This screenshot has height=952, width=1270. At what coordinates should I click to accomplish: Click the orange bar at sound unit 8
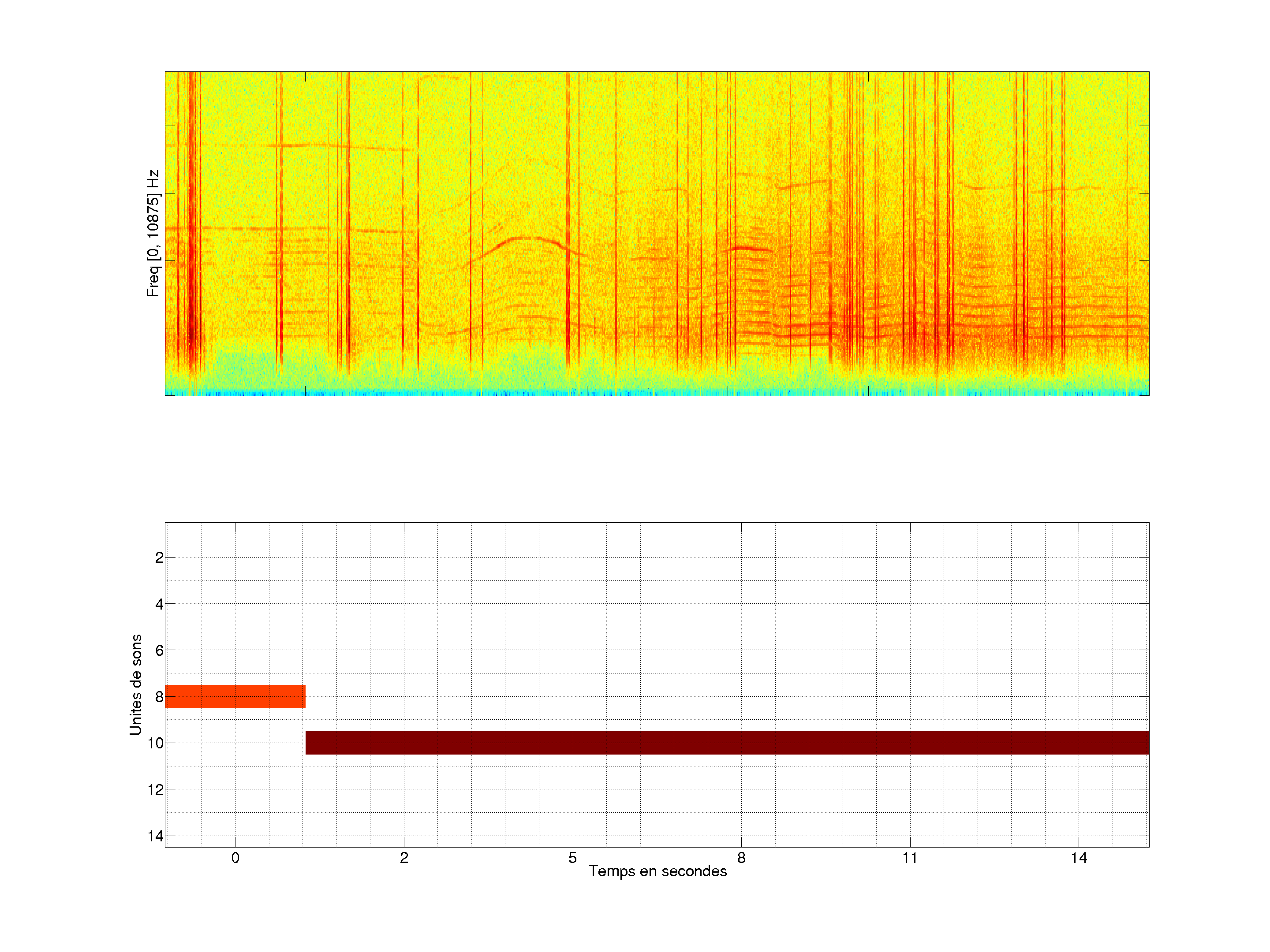point(235,696)
